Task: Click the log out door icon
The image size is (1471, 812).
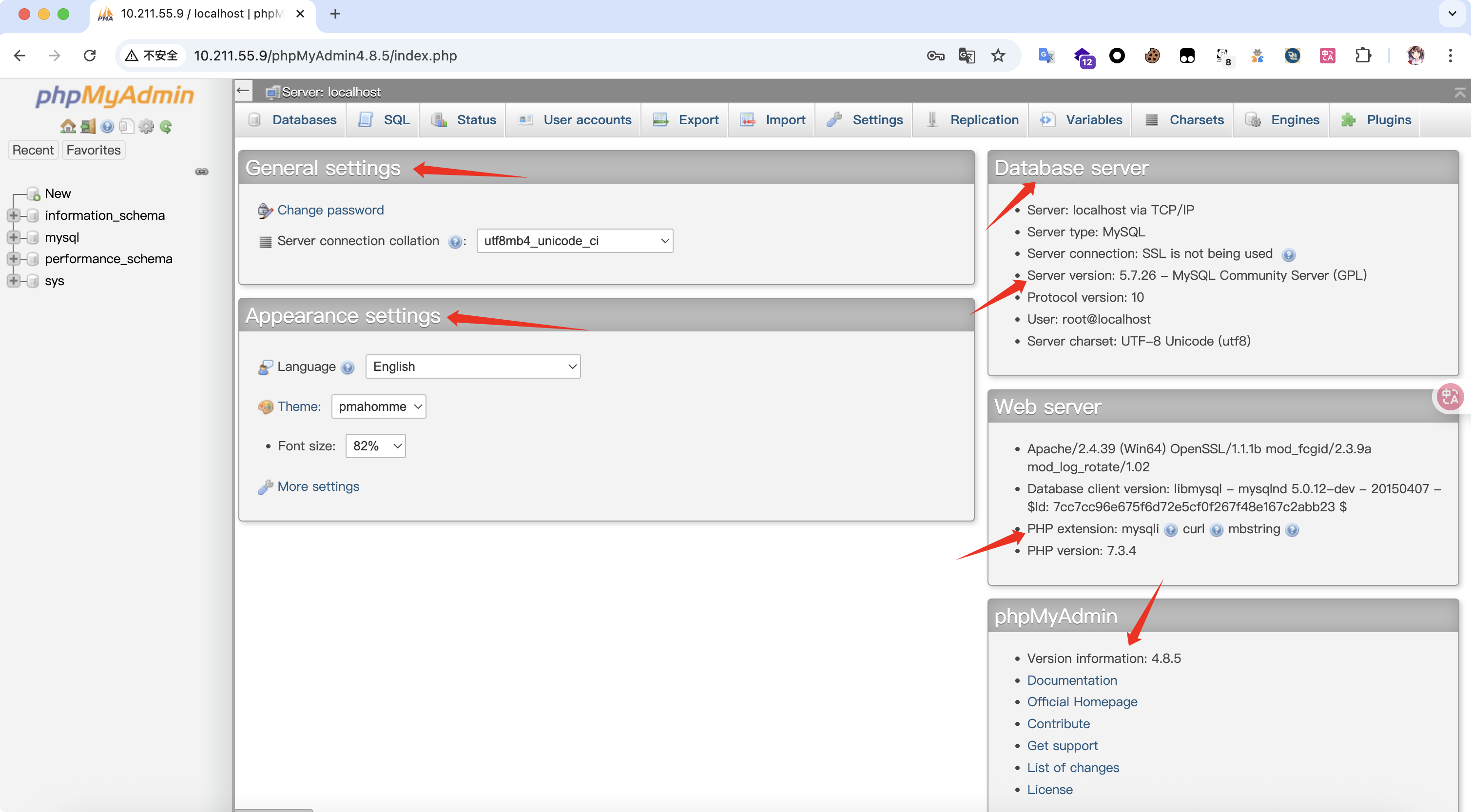Action: coord(88,126)
